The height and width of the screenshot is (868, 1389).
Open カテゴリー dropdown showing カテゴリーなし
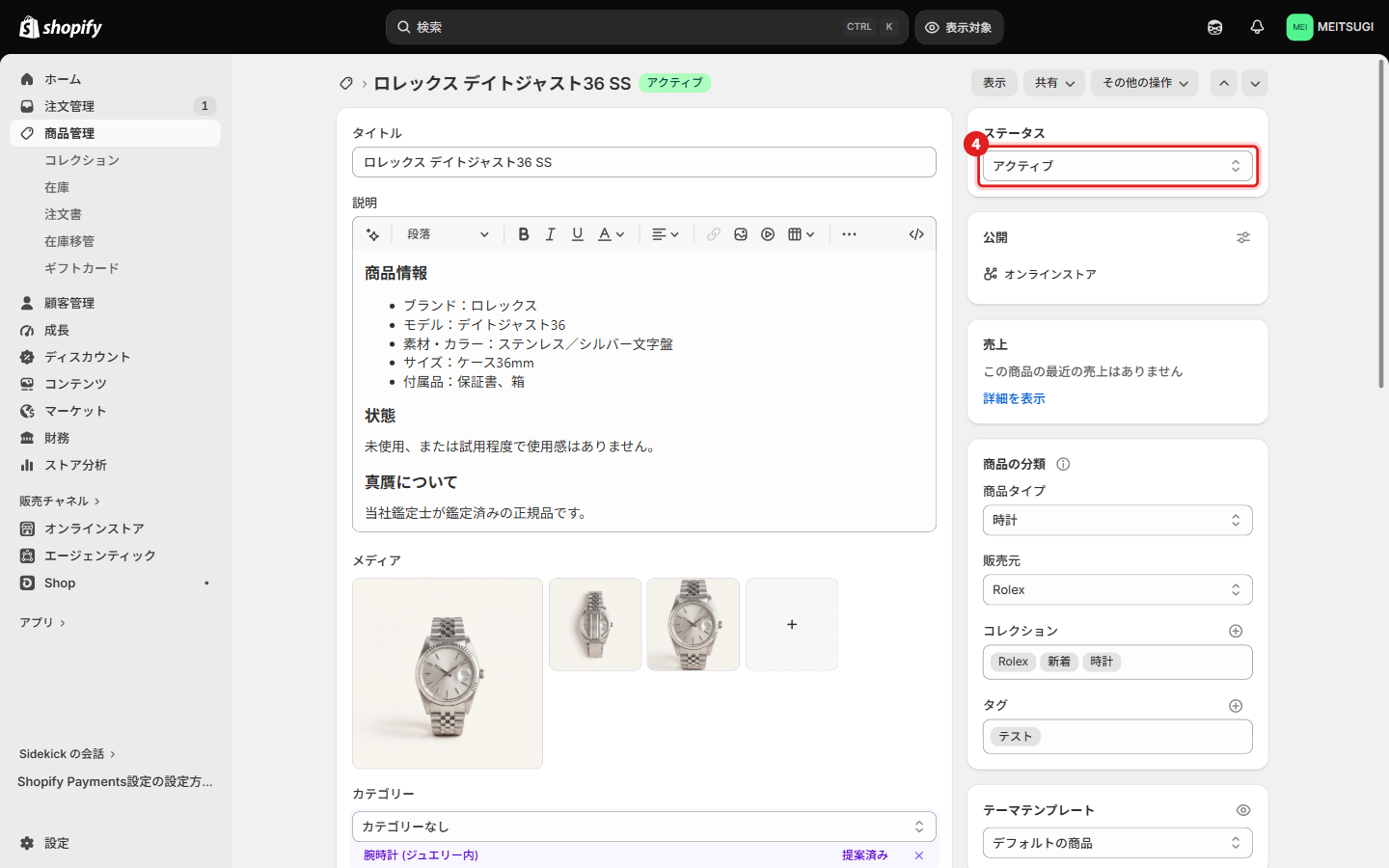pyautogui.click(x=644, y=827)
